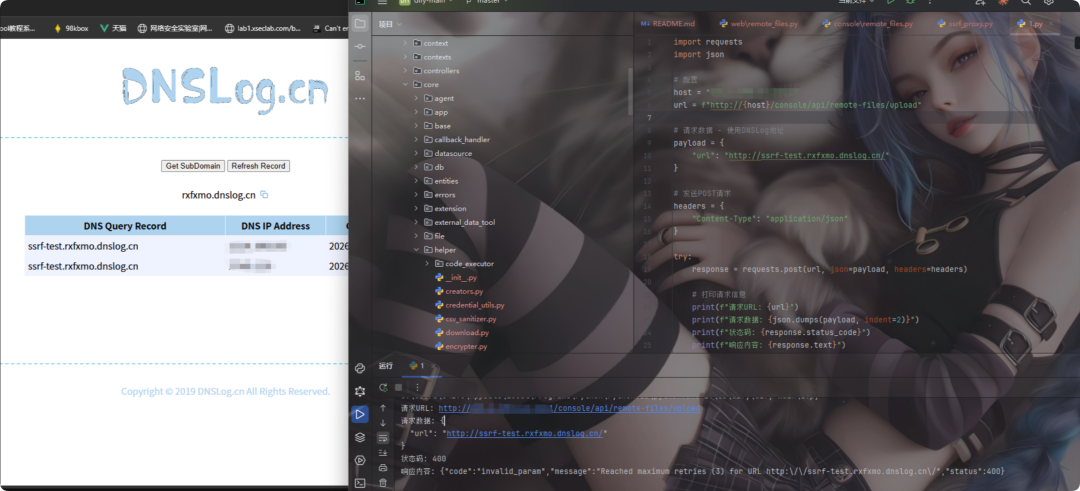Click the ssrf-test URL in code line 10
Image resolution: width=1080 pixels, height=491 pixels.
[x=807, y=156]
